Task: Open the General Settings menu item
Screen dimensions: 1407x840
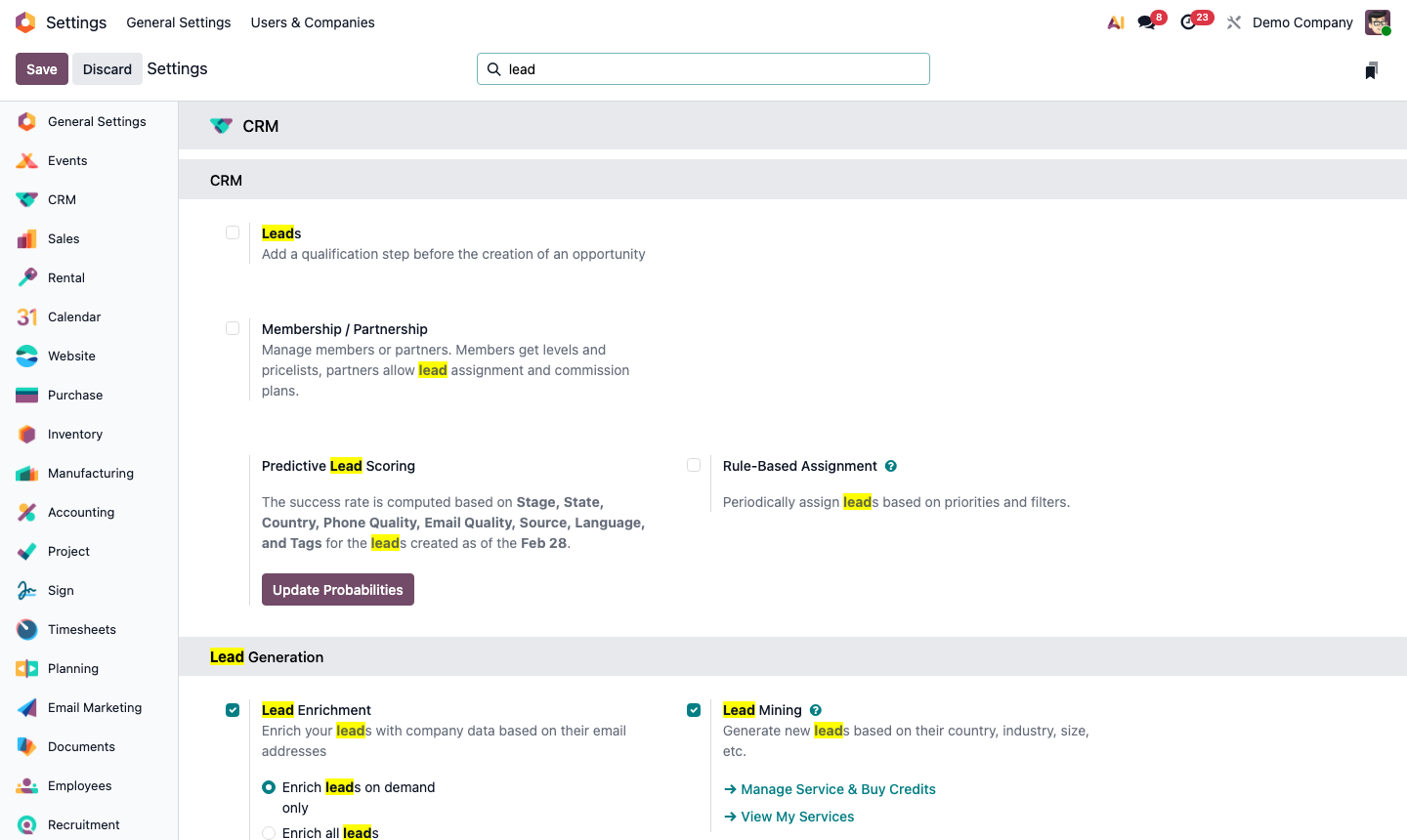Action: coord(179,21)
